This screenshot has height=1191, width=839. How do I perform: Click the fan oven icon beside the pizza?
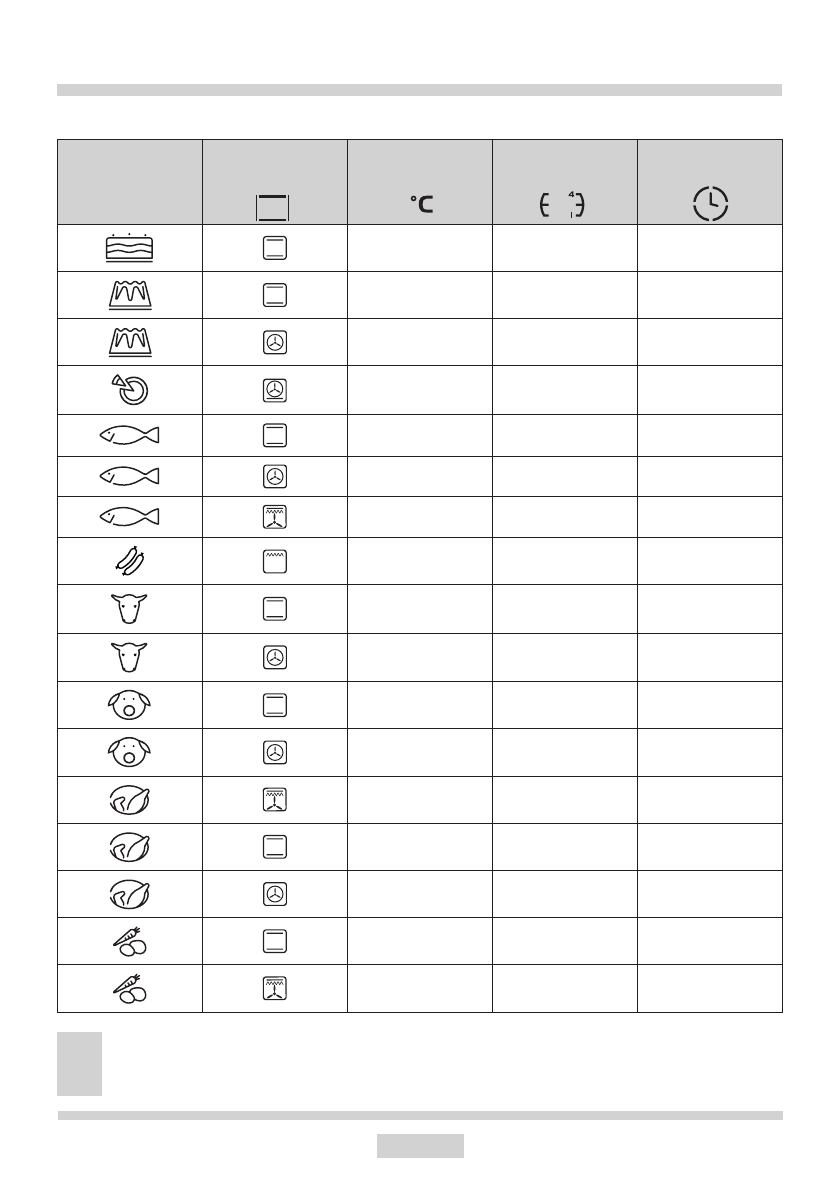(274, 389)
